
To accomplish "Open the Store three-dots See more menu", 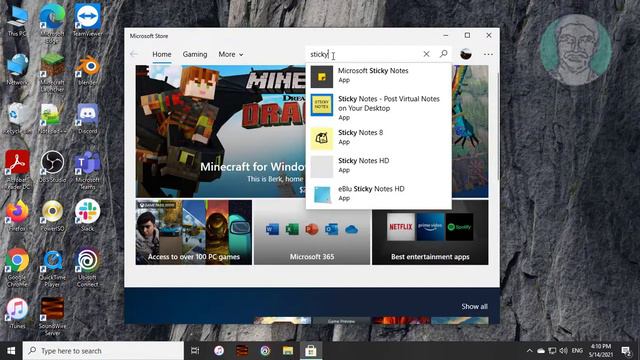I will pyautogui.click(x=488, y=54).
